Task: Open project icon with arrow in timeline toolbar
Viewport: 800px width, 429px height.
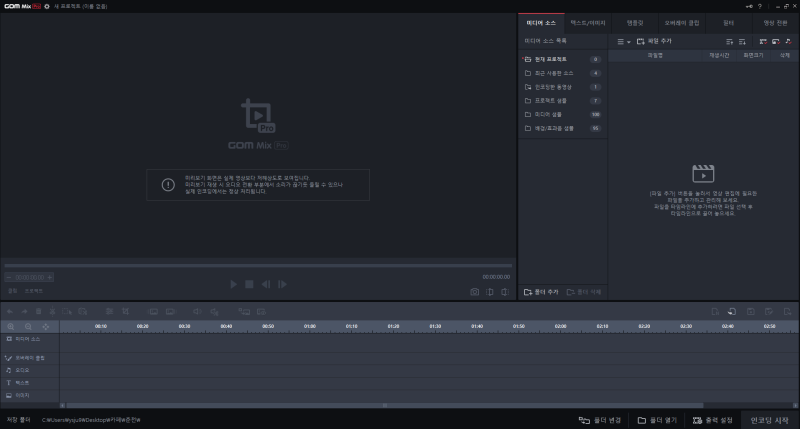Action: click(x=732, y=311)
